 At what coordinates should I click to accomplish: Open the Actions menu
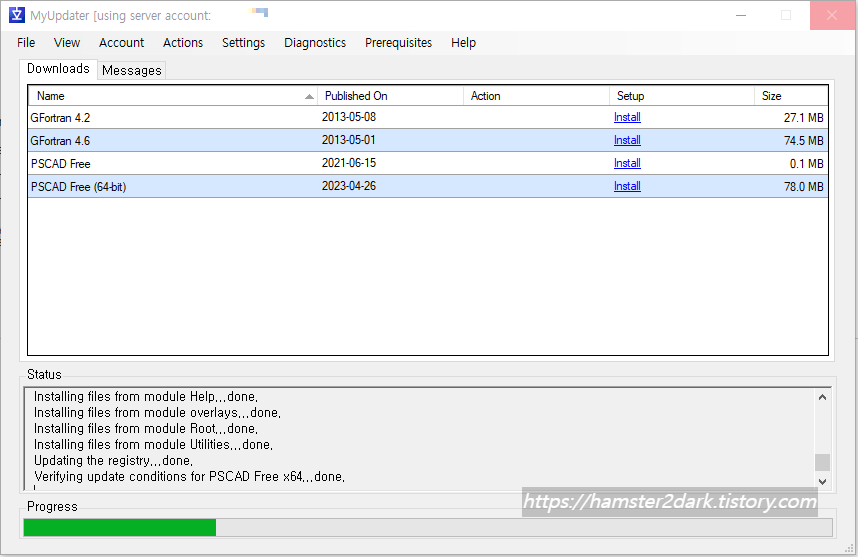click(x=183, y=43)
